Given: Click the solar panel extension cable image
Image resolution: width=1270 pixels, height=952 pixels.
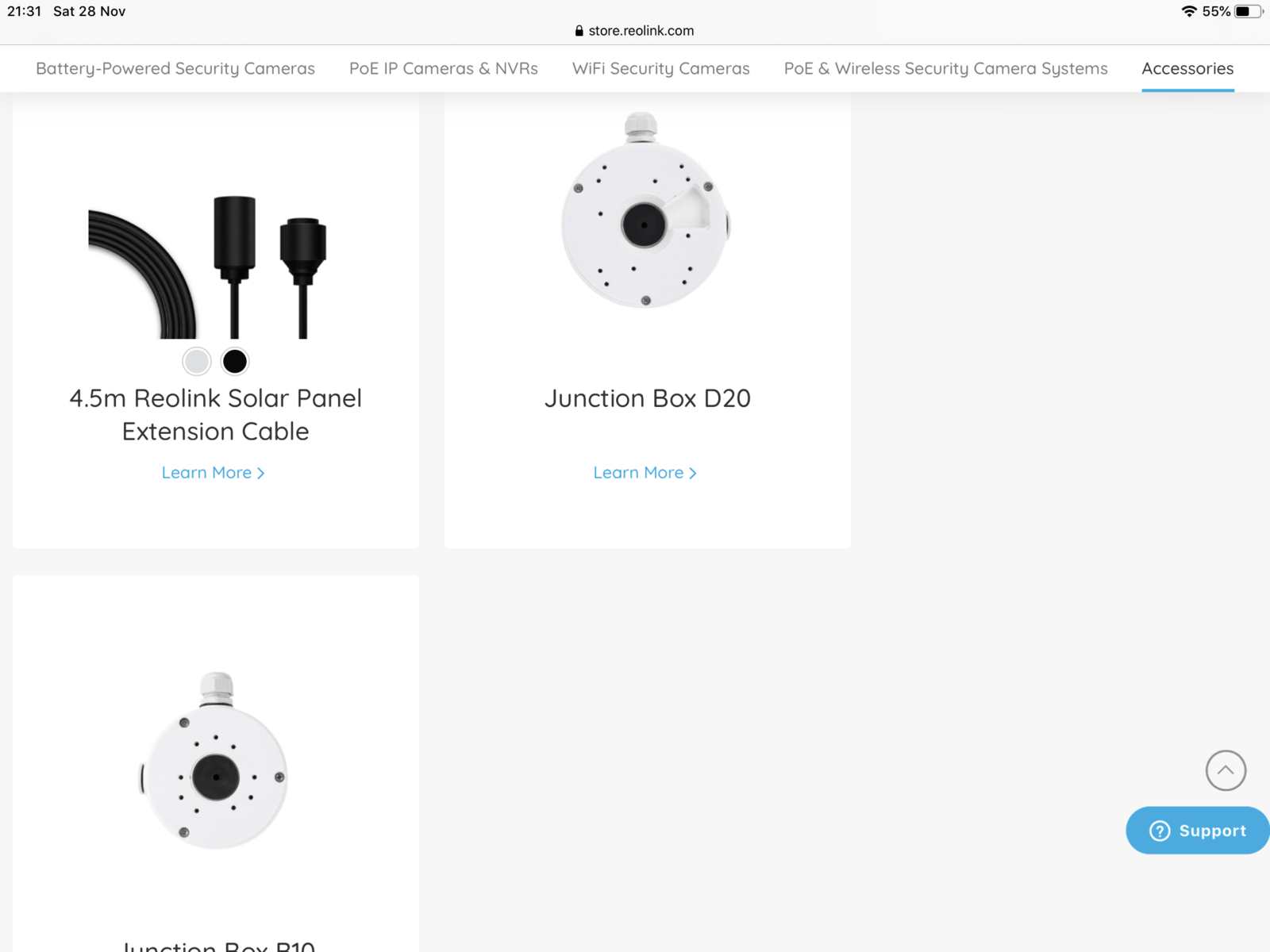Looking at the screenshot, I should 208,267.
